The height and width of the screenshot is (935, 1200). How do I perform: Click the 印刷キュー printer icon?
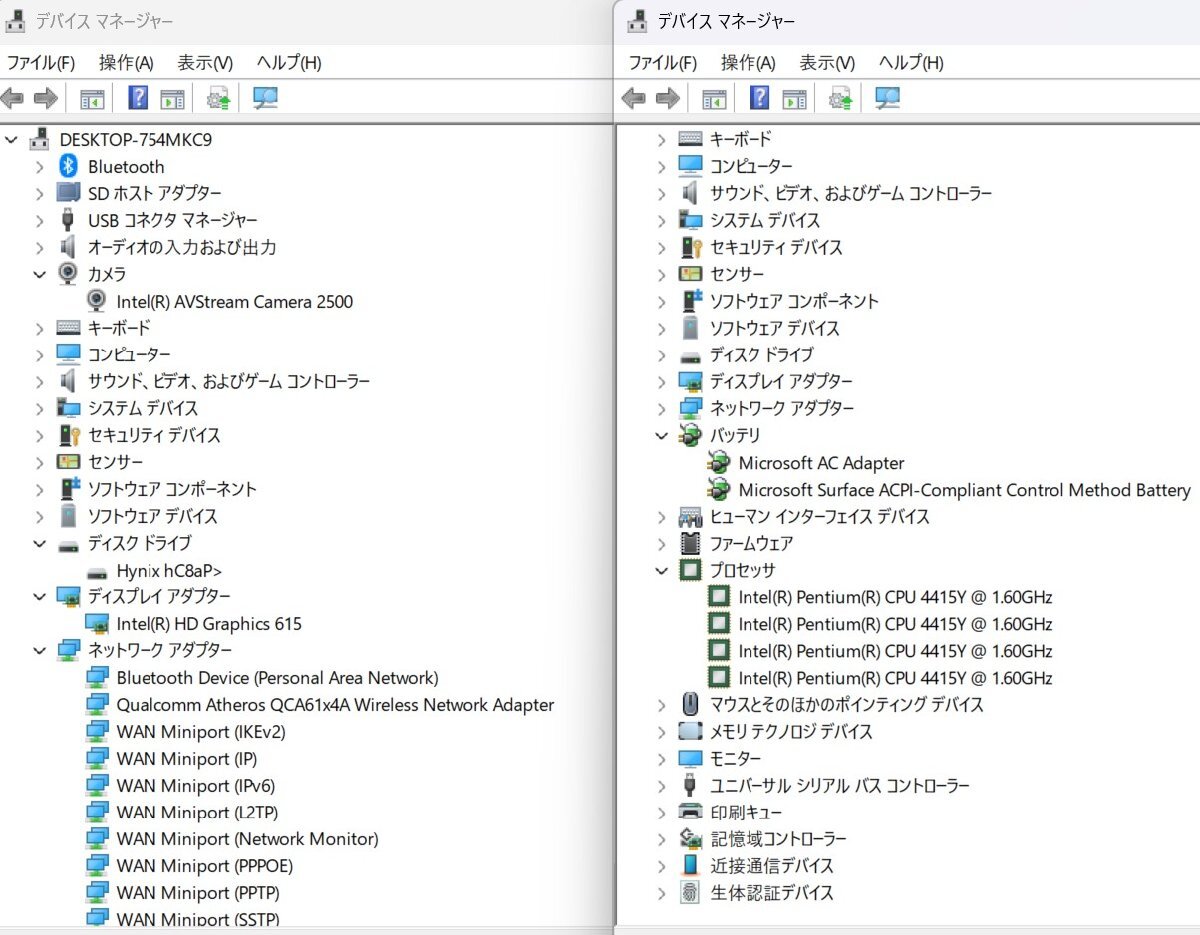tap(690, 812)
